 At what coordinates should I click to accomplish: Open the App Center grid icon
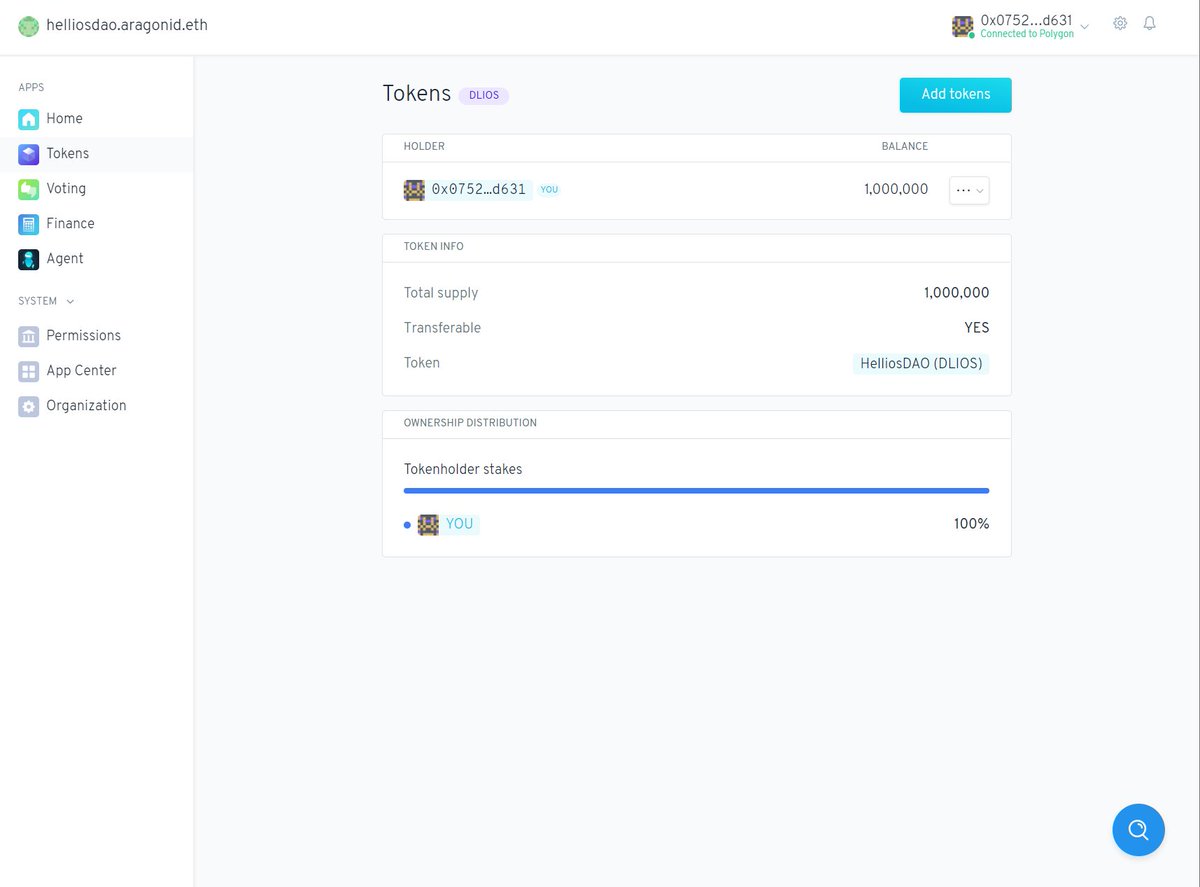(28, 371)
